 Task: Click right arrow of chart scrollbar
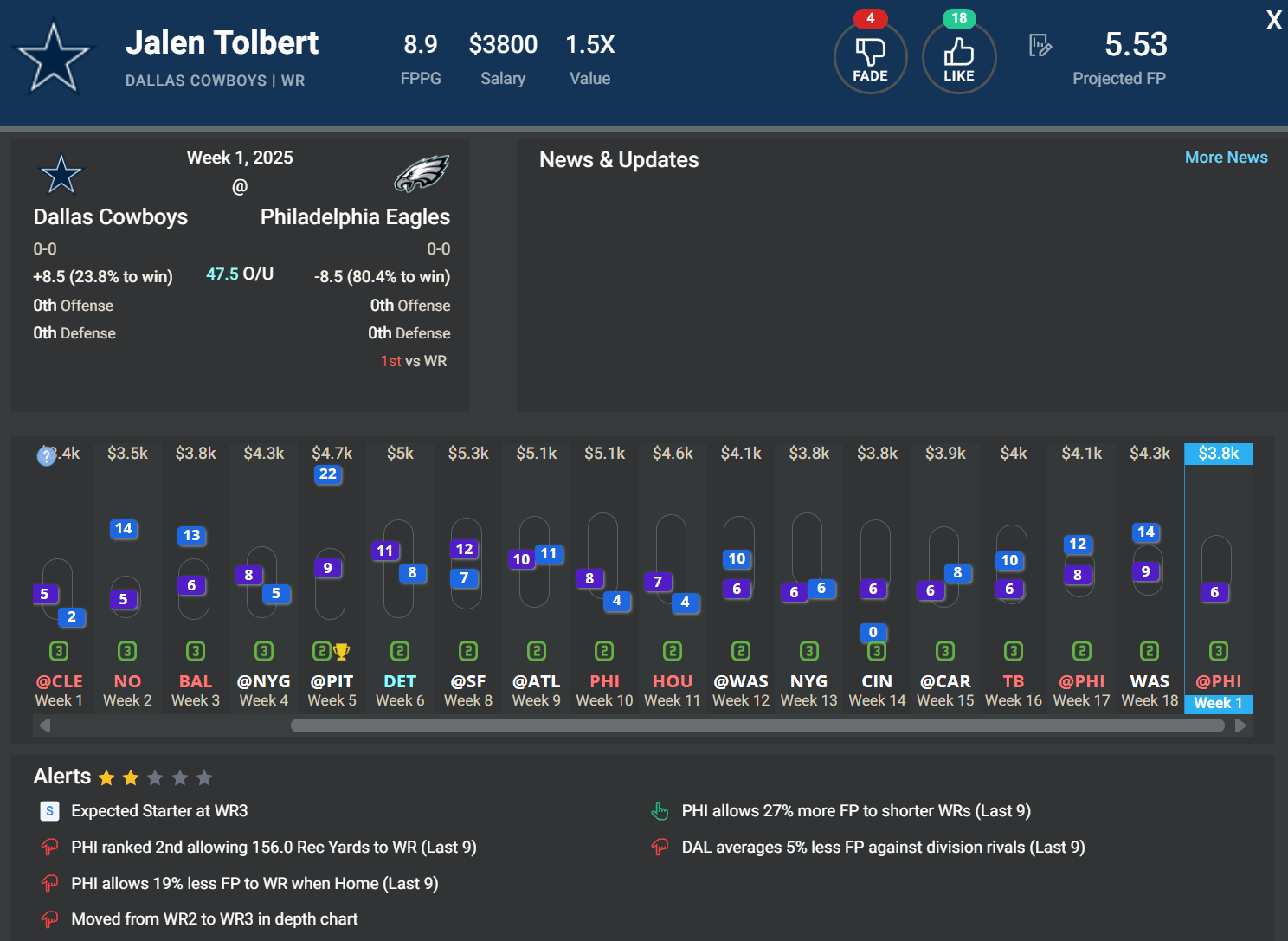[1240, 725]
